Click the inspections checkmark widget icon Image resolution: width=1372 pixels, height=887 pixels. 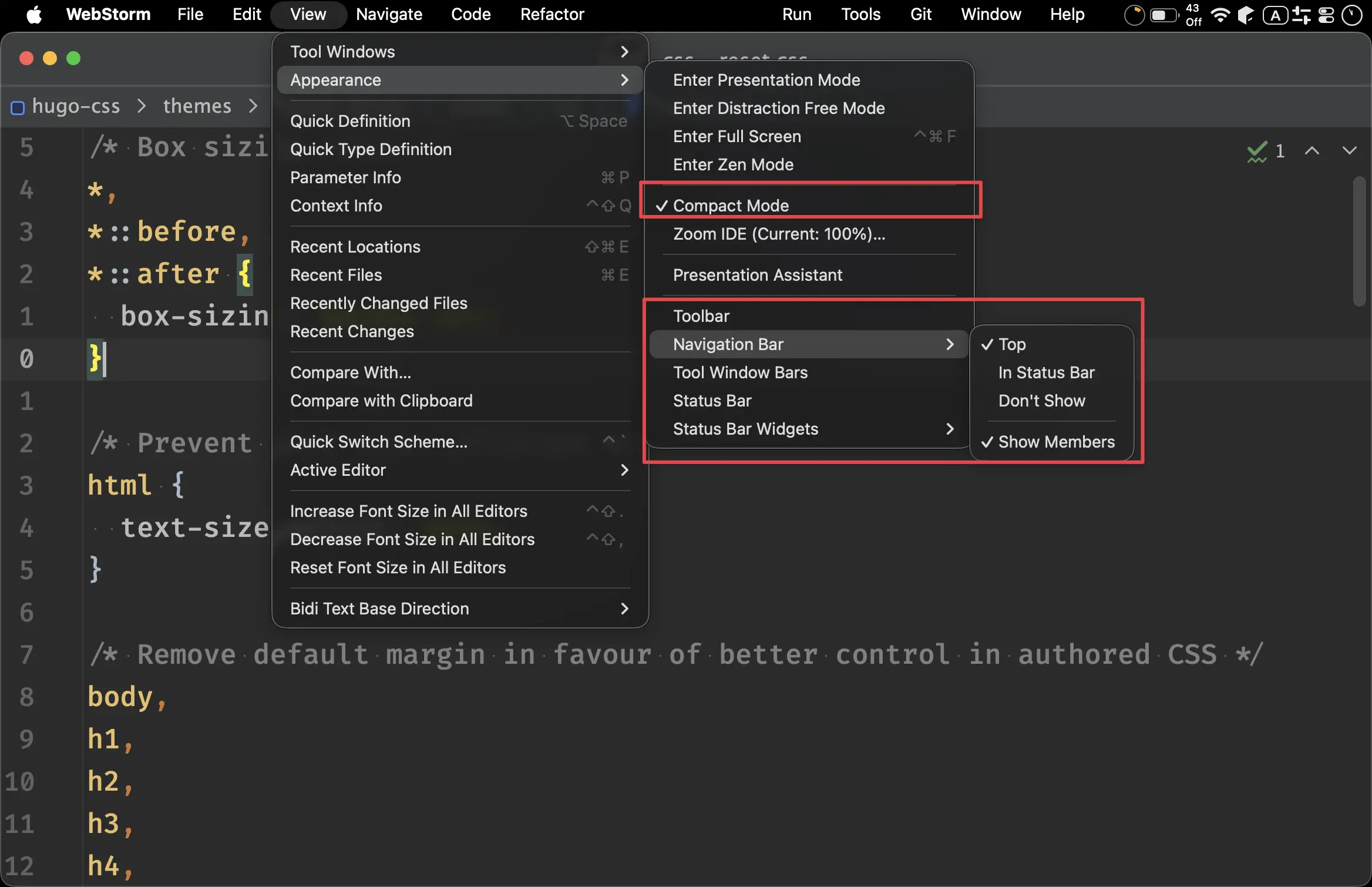1257,152
